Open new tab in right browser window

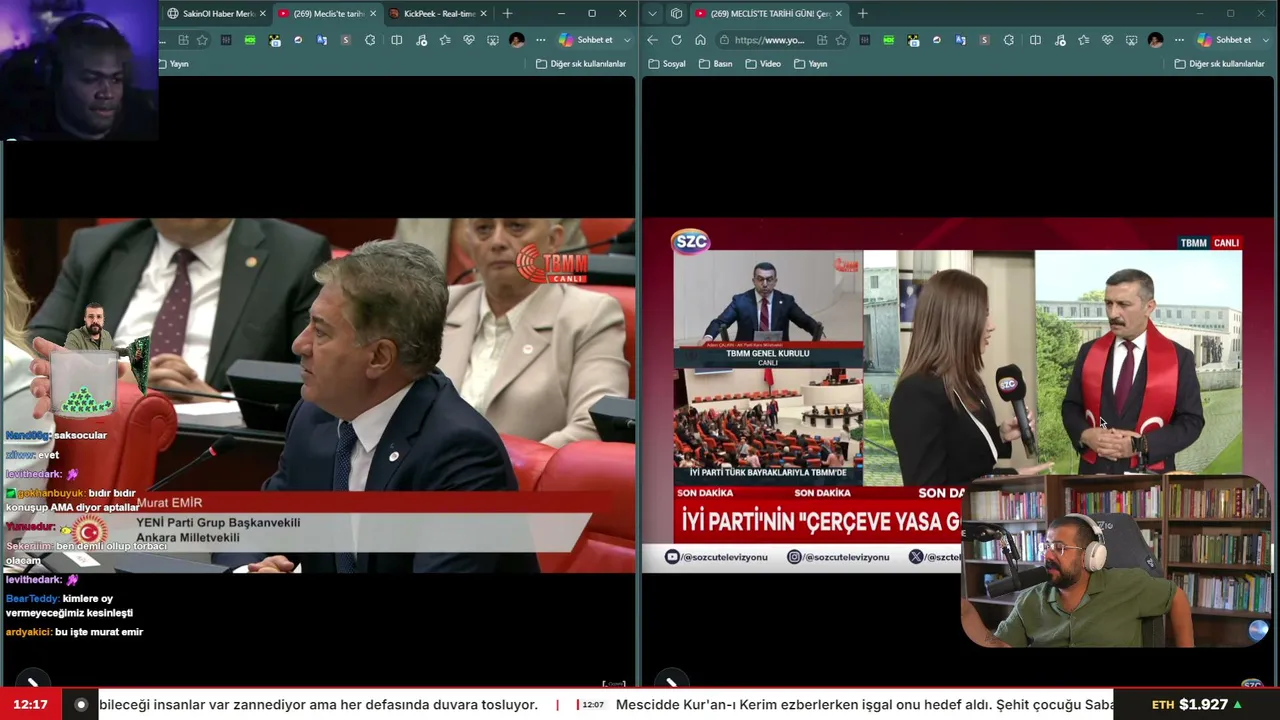(x=862, y=14)
